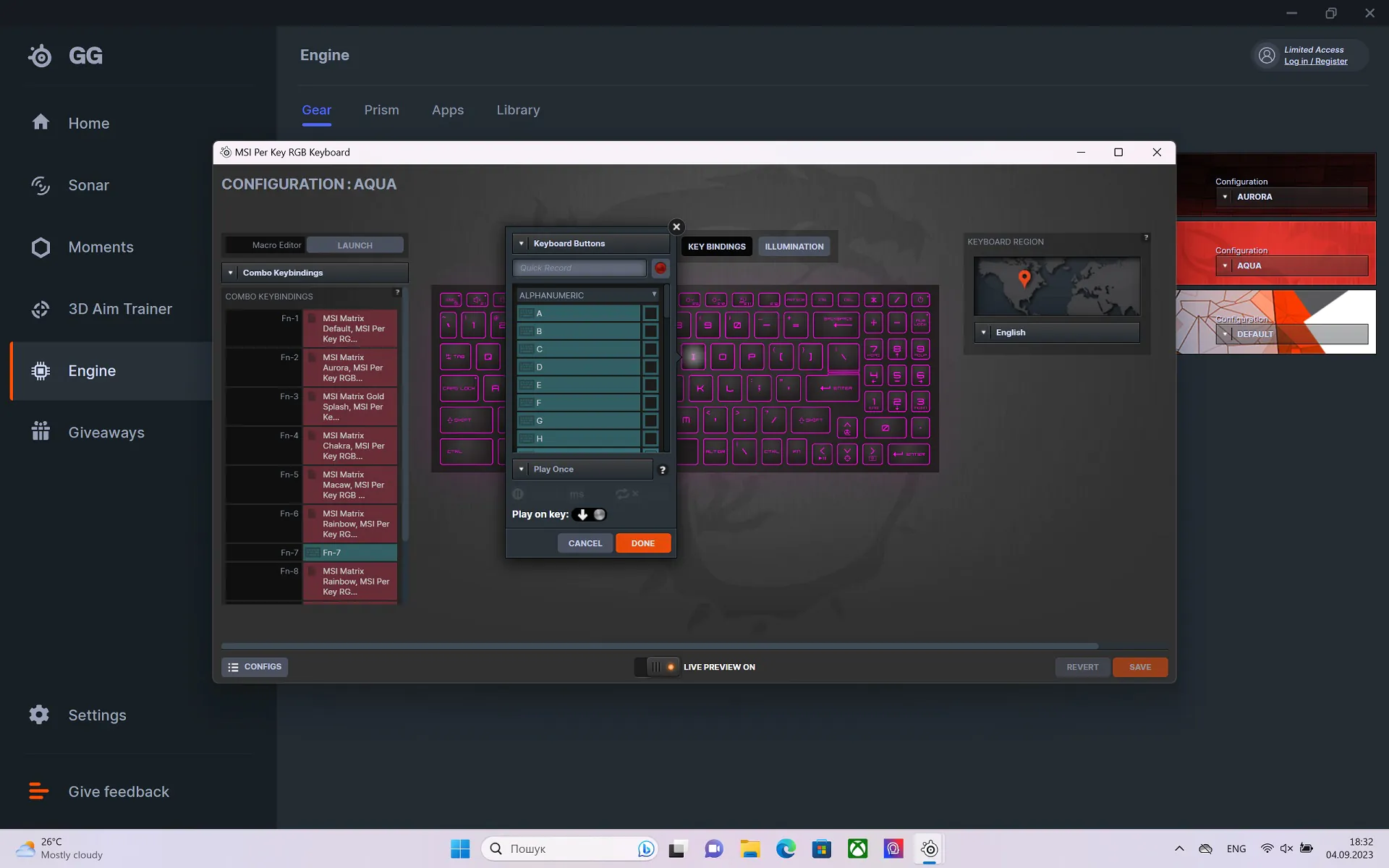Click the user account avatar icon
The height and width of the screenshot is (868, 1389).
tap(1267, 55)
